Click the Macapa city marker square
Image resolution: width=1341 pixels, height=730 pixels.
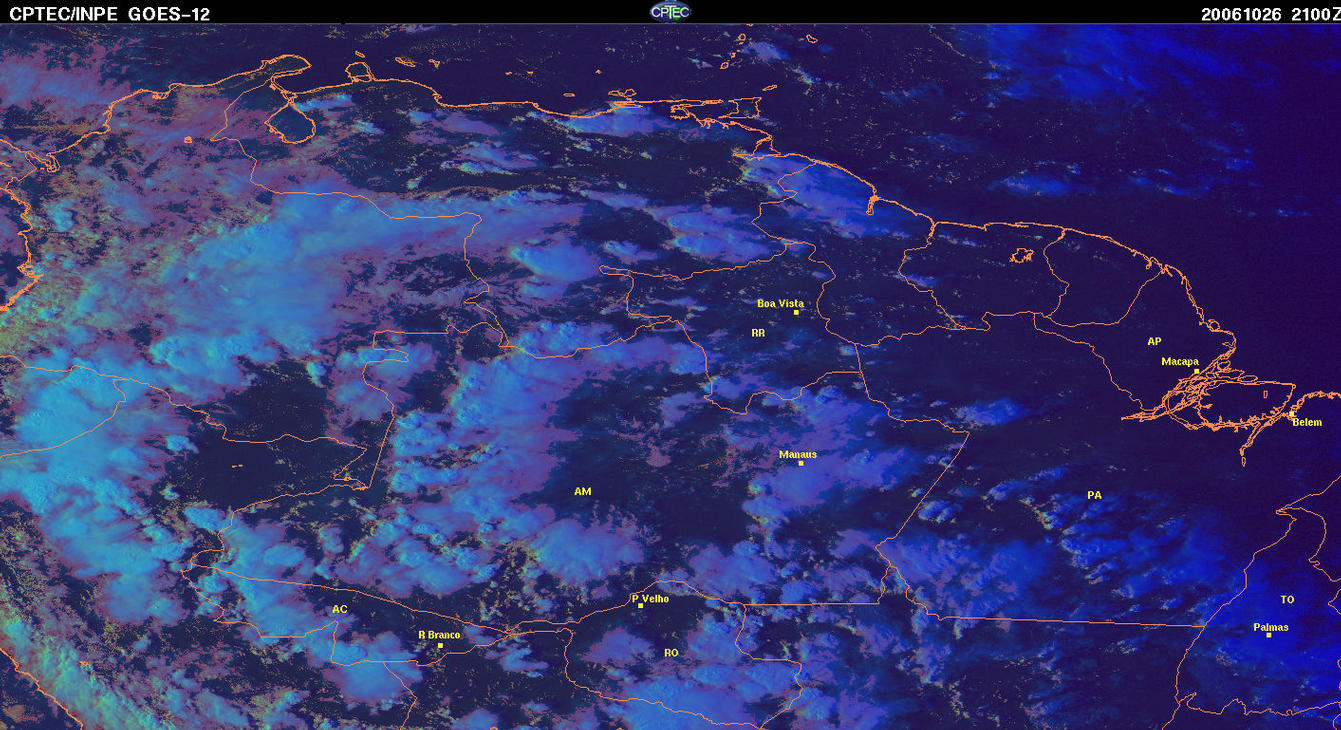pyautogui.click(x=1196, y=371)
